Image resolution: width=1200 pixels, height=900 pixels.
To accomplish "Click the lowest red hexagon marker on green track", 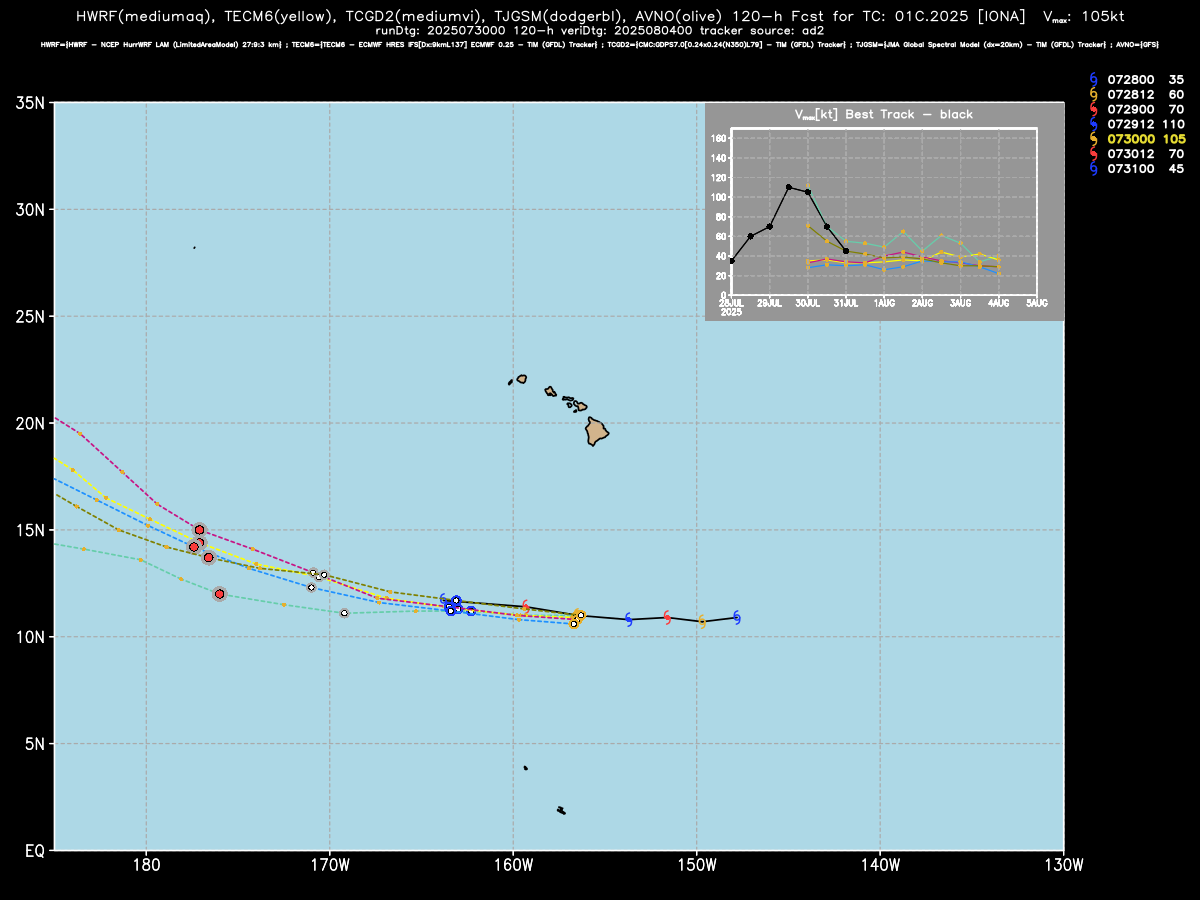I will click(219, 594).
